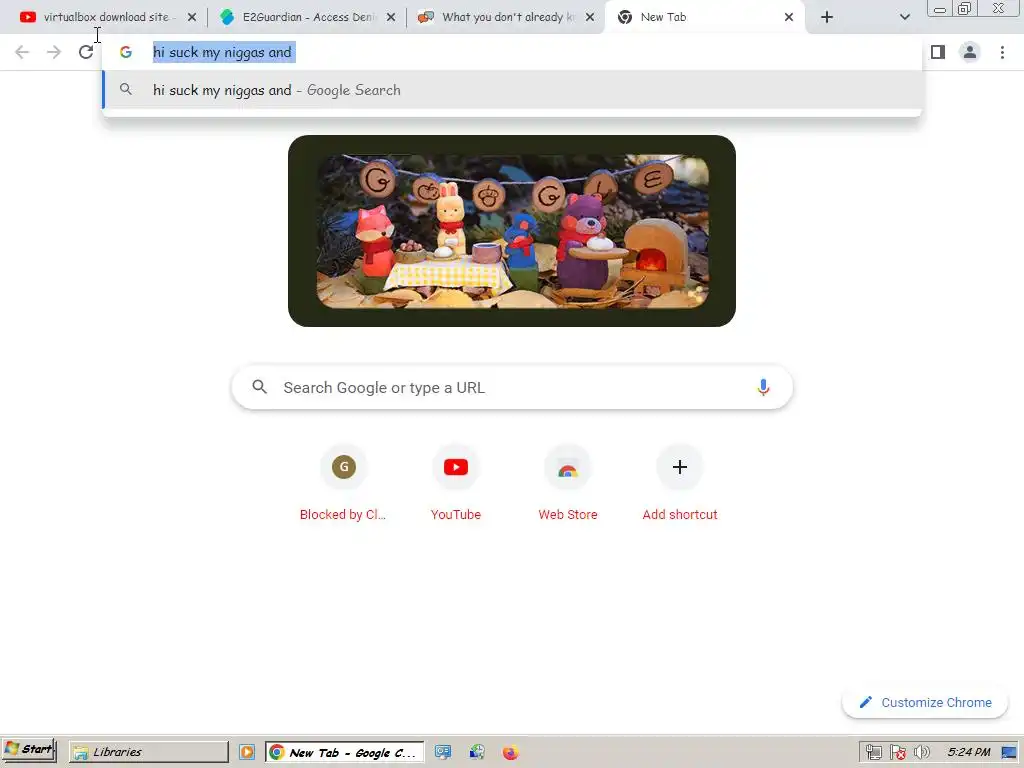This screenshot has width=1024, height=768.
Task: Open the Web Store shortcut
Action: [568, 485]
